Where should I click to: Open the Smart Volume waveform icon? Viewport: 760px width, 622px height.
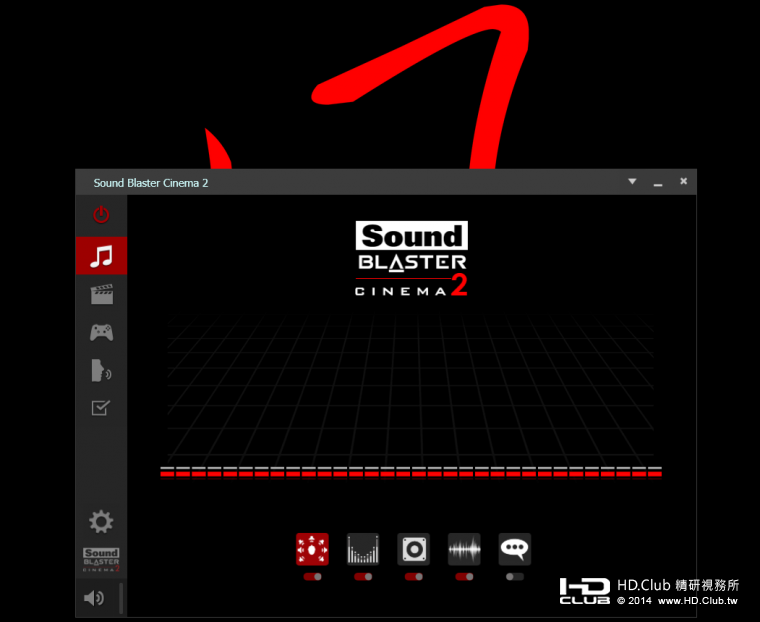464,549
